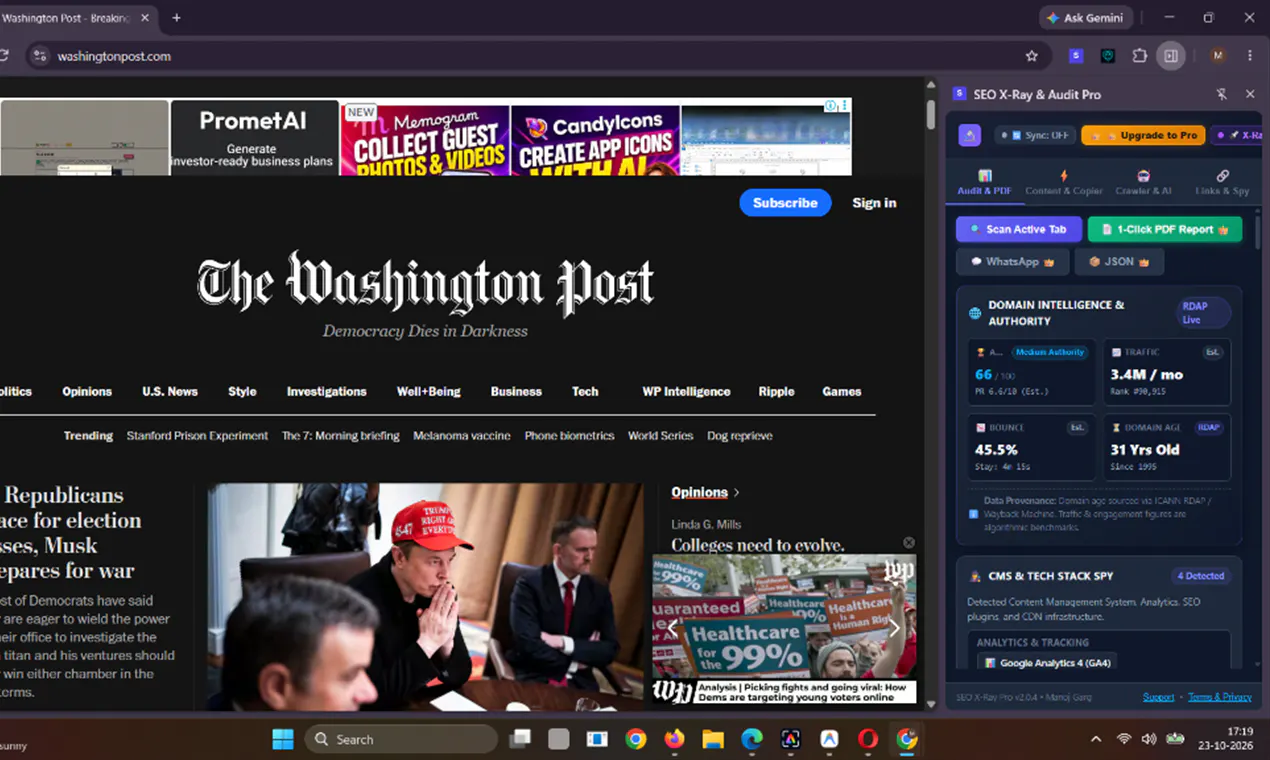
Task: Bookmark this page with the star icon
Action: coord(1032,56)
